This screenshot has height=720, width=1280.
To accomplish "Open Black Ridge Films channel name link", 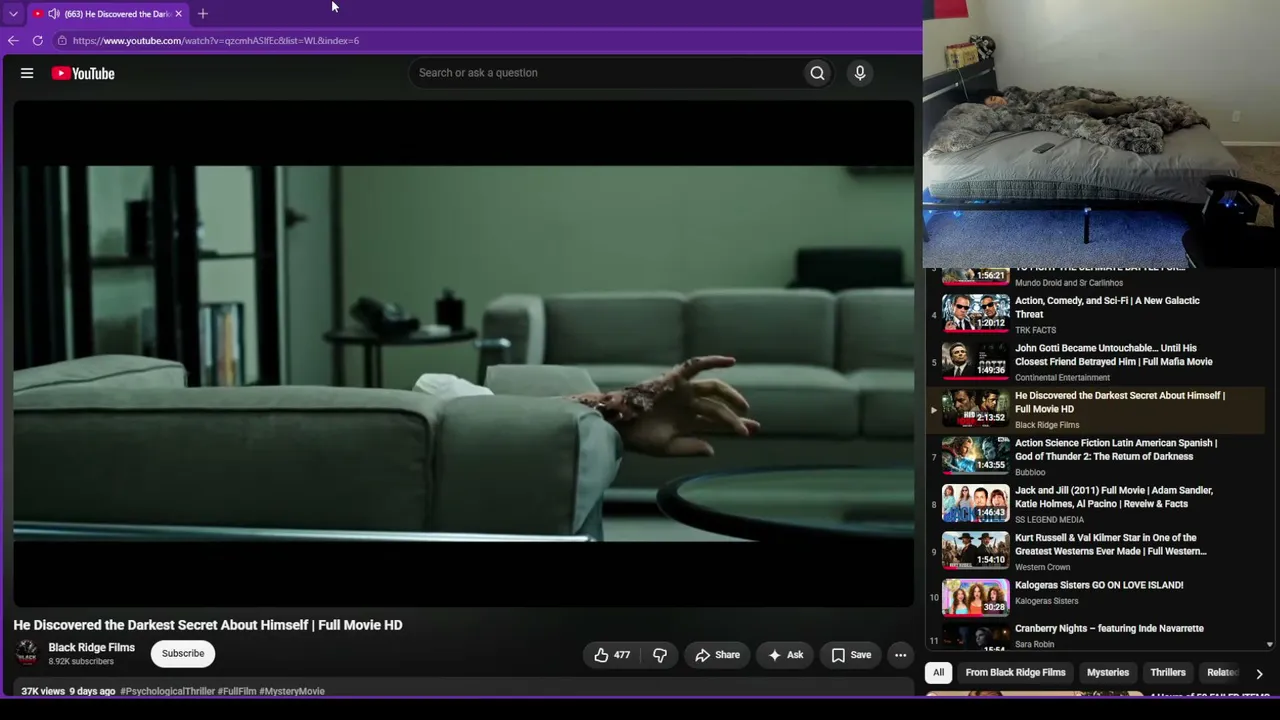I will coord(92,648).
